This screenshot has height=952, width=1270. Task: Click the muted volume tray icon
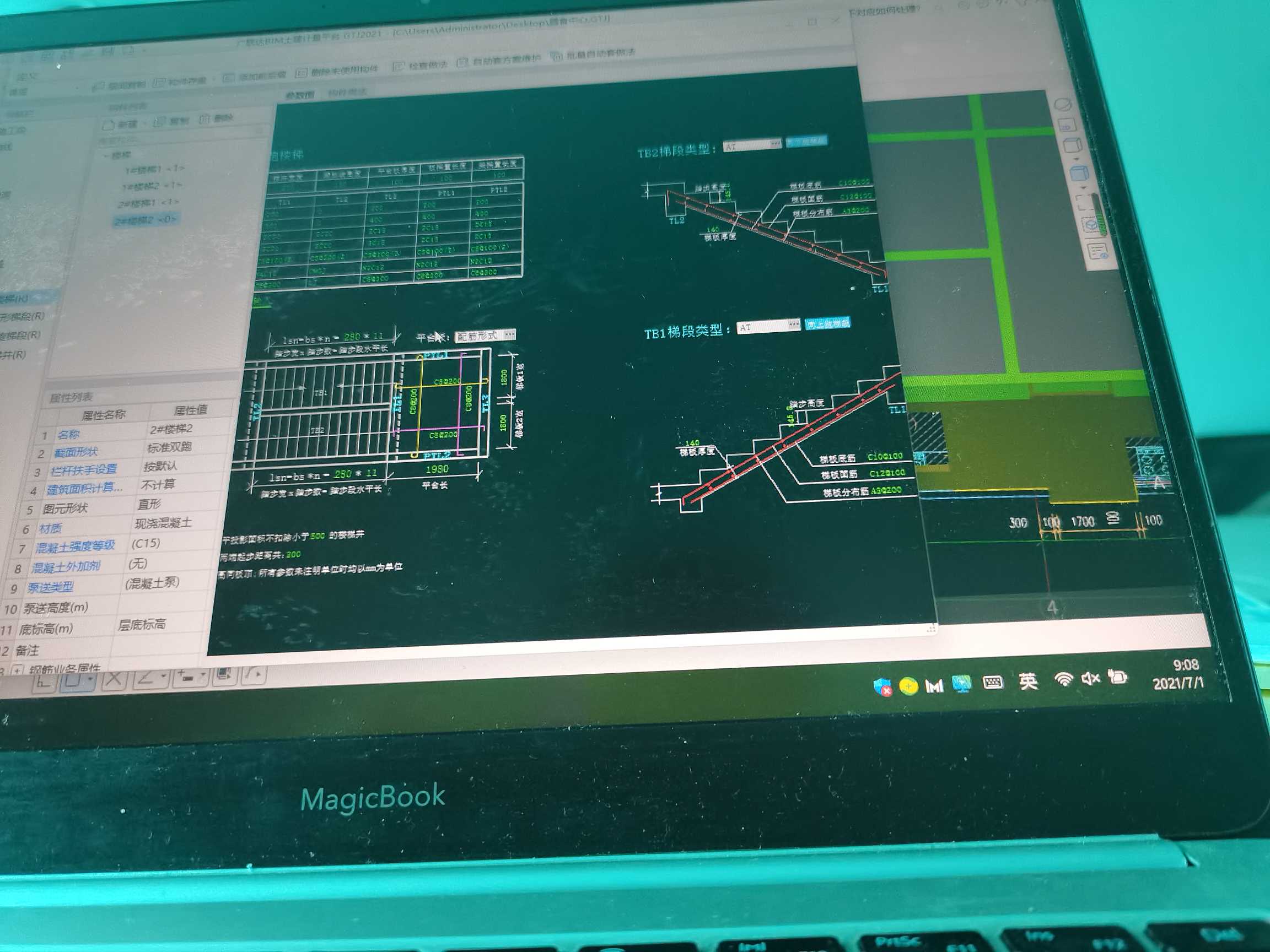(x=1090, y=678)
